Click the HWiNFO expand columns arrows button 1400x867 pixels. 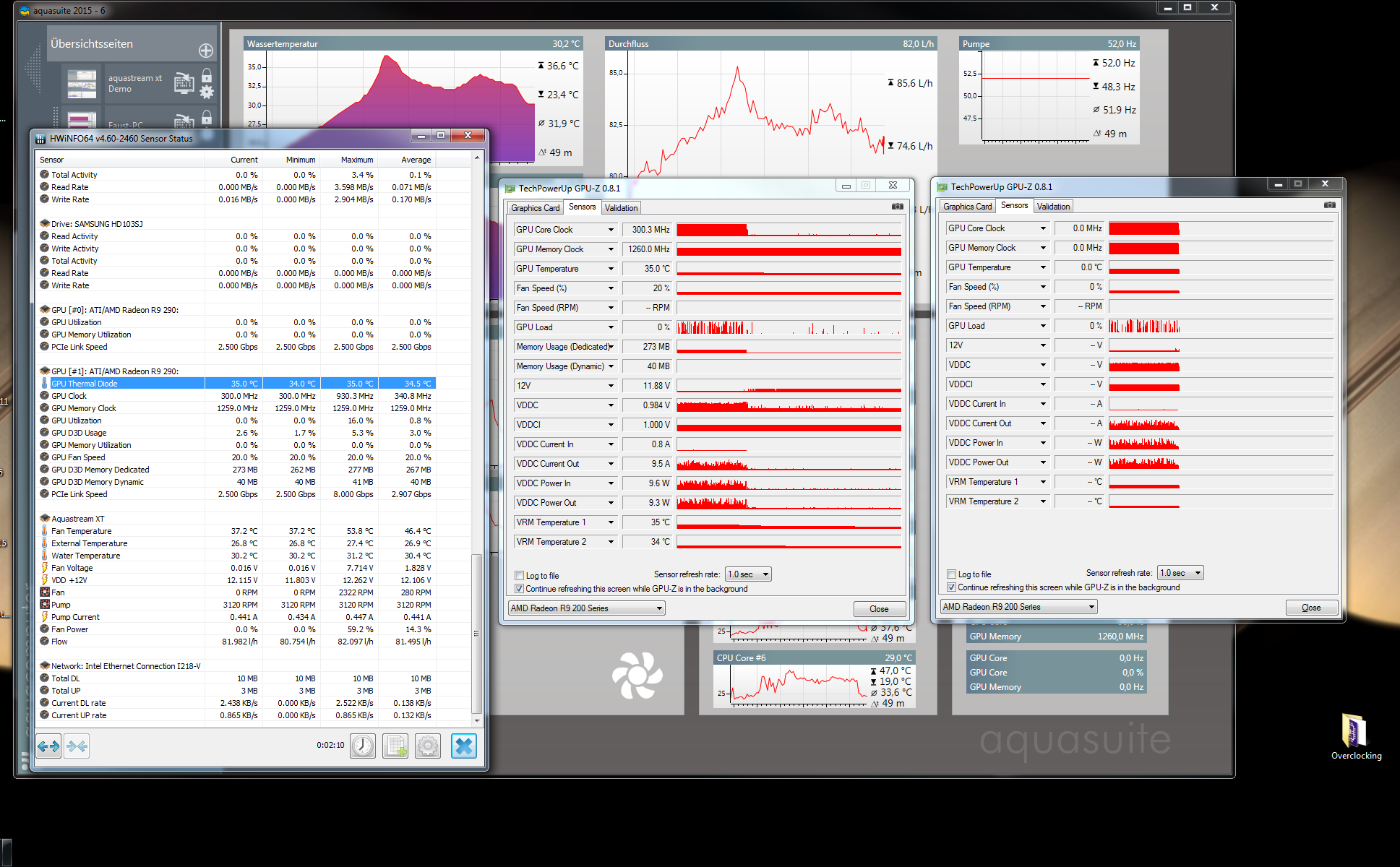[x=48, y=746]
